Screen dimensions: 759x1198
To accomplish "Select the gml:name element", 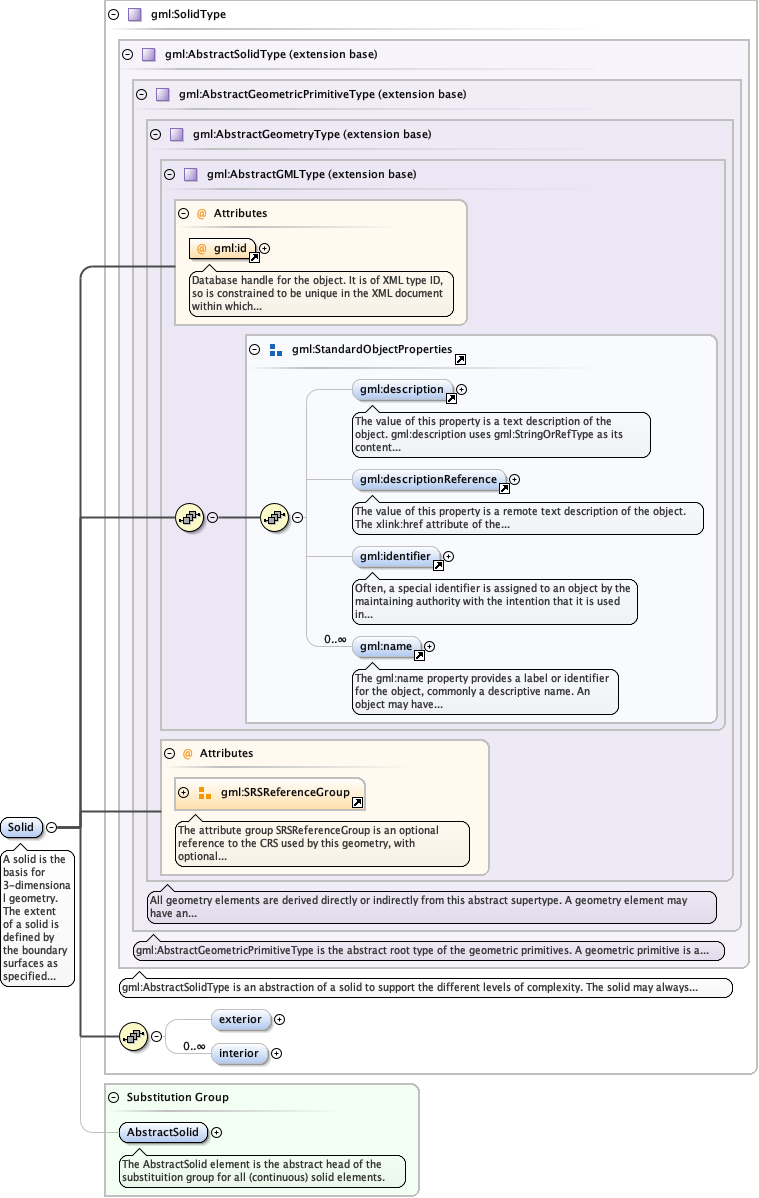I will point(385,646).
